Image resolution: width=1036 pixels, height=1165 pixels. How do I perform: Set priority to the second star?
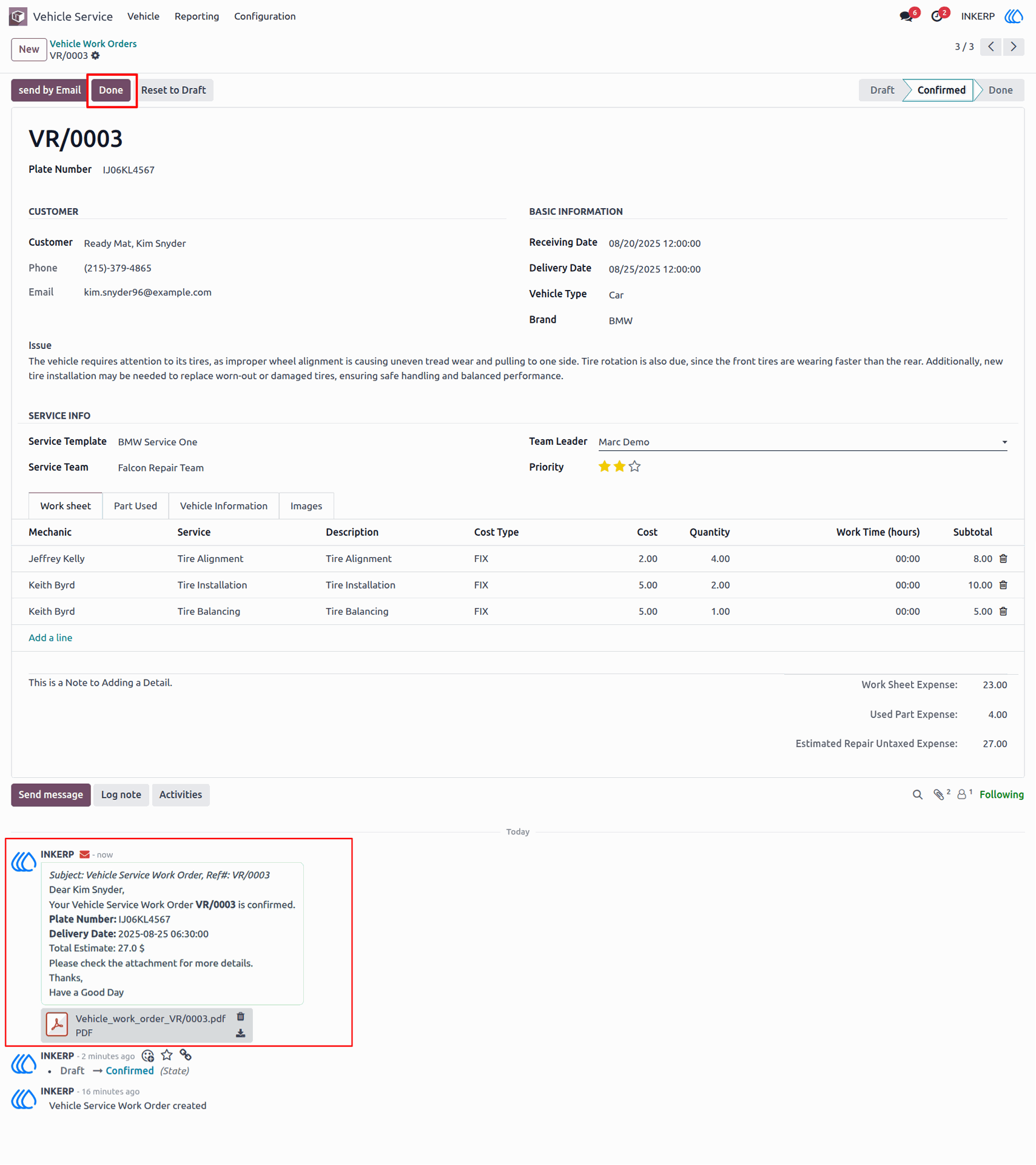tap(619, 467)
